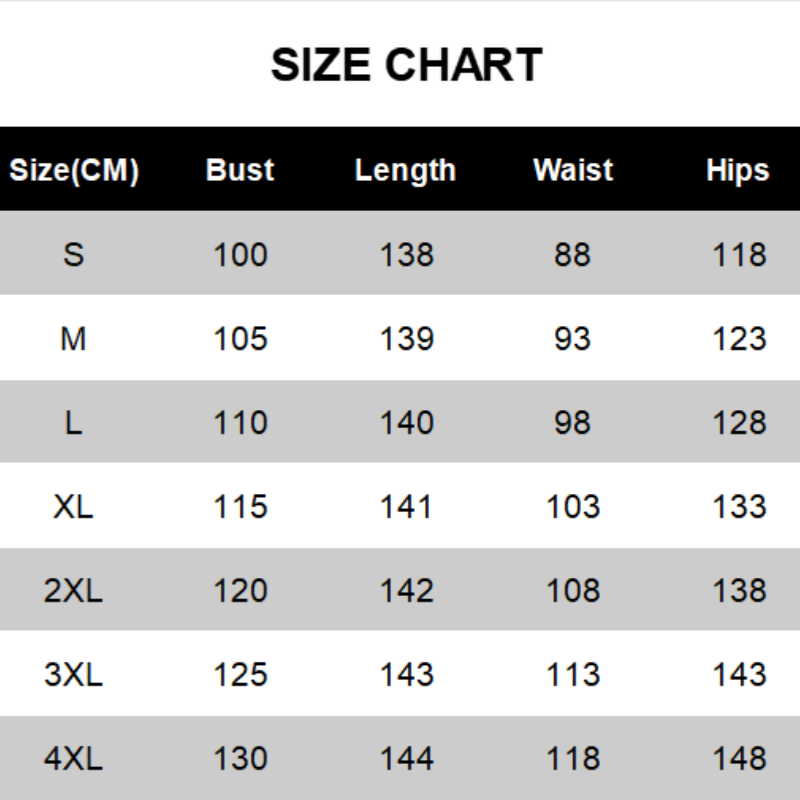Select the 4XL size row label
Viewport: 800px width, 800px height.
tap(74, 759)
